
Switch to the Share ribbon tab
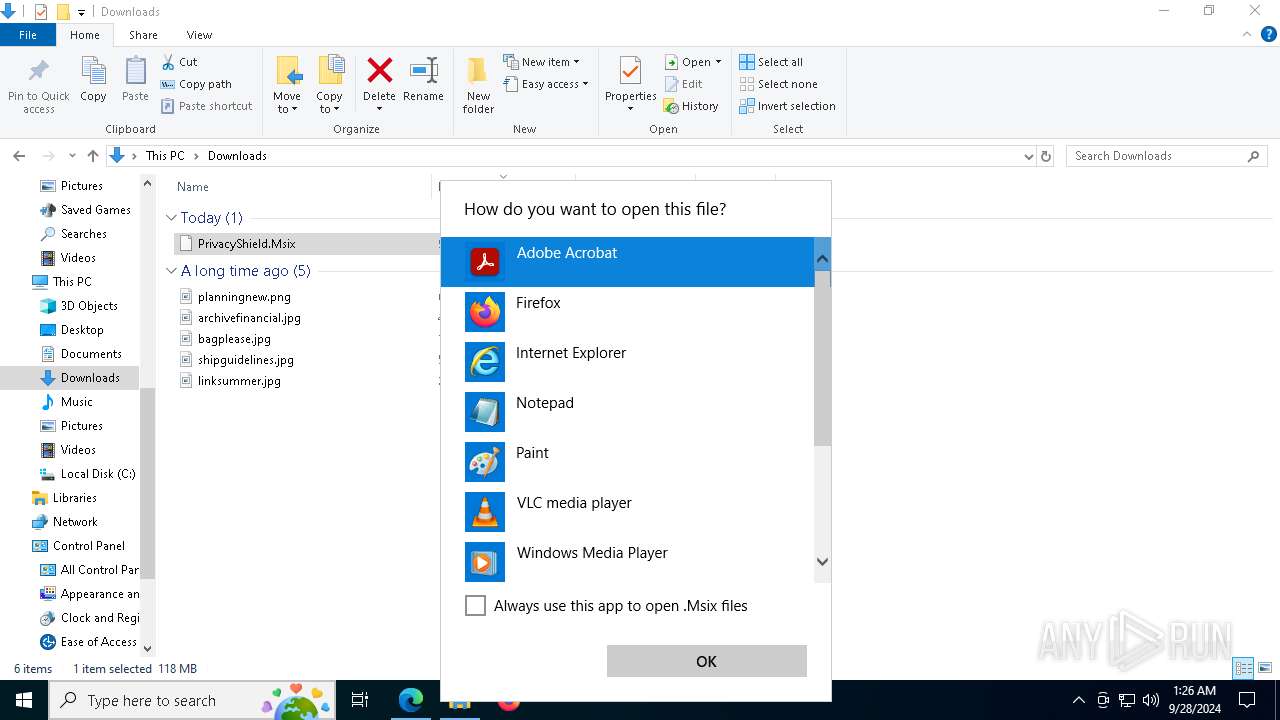click(x=143, y=35)
